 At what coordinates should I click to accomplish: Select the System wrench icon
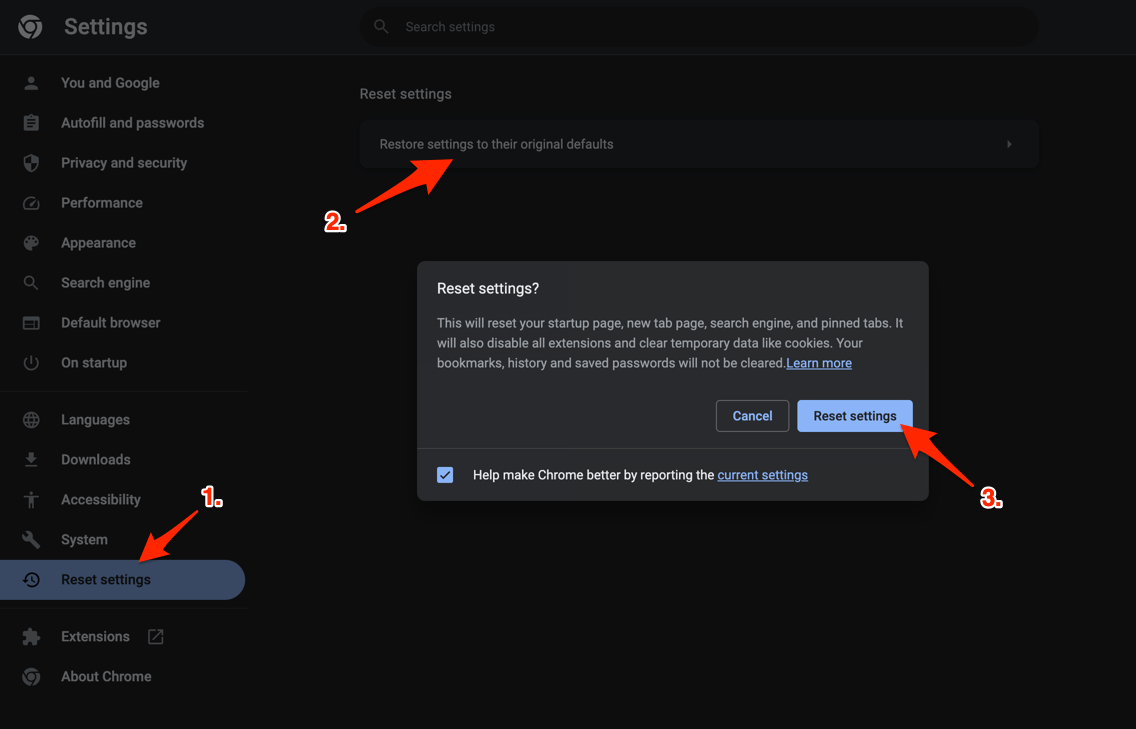point(30,539)
